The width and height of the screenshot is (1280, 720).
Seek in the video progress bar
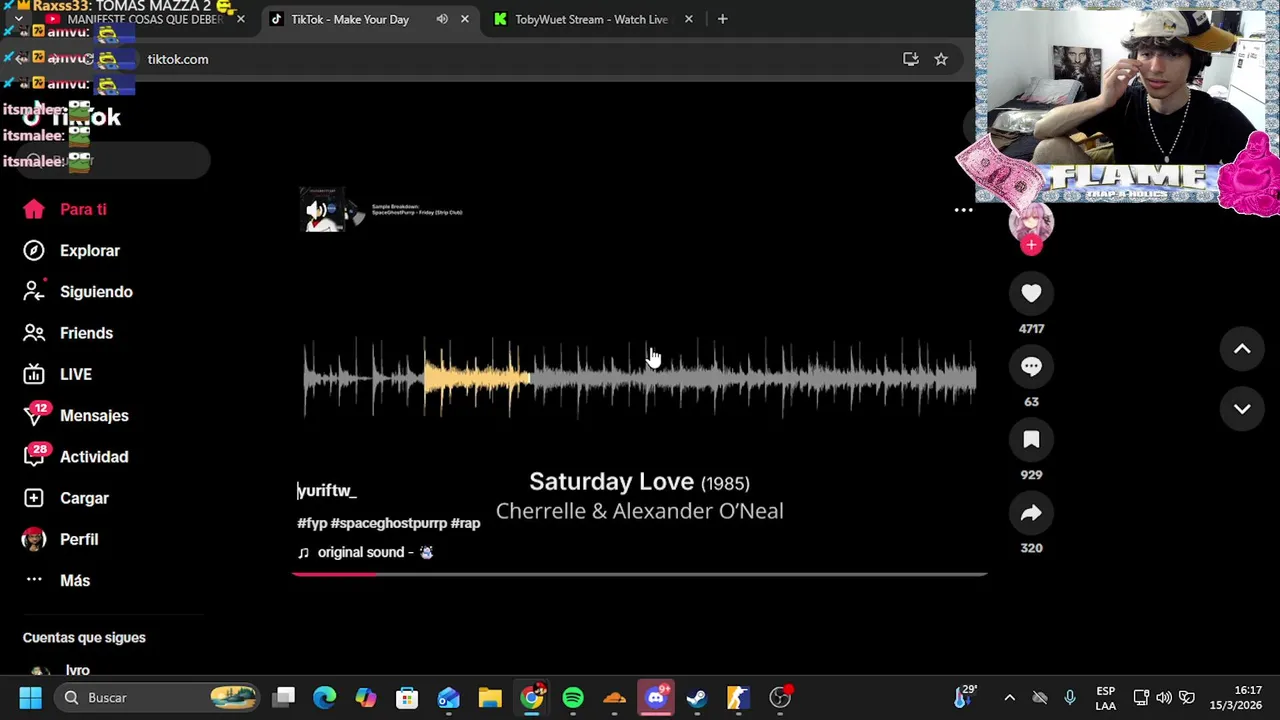coord(640,575)
